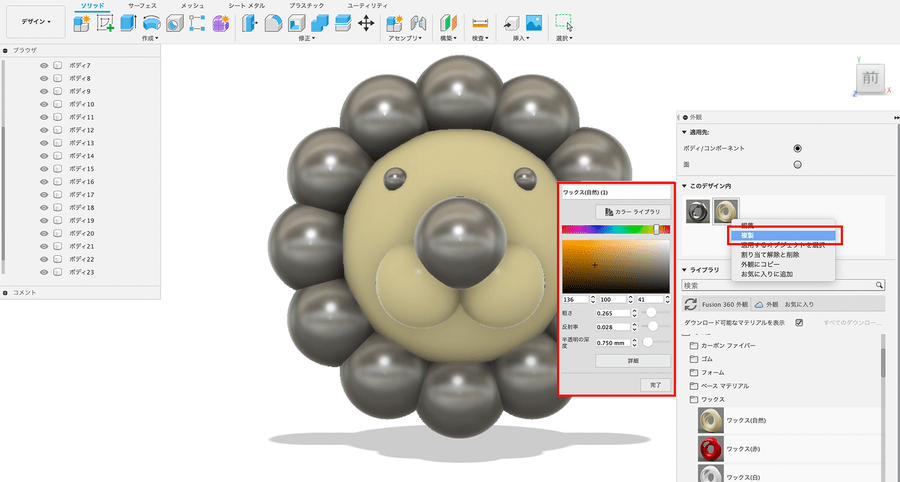Click the Move/Copy arrows icon
The height and width of the screenshot is (482, 900).
pyautogui.click(x=366, y=23)
